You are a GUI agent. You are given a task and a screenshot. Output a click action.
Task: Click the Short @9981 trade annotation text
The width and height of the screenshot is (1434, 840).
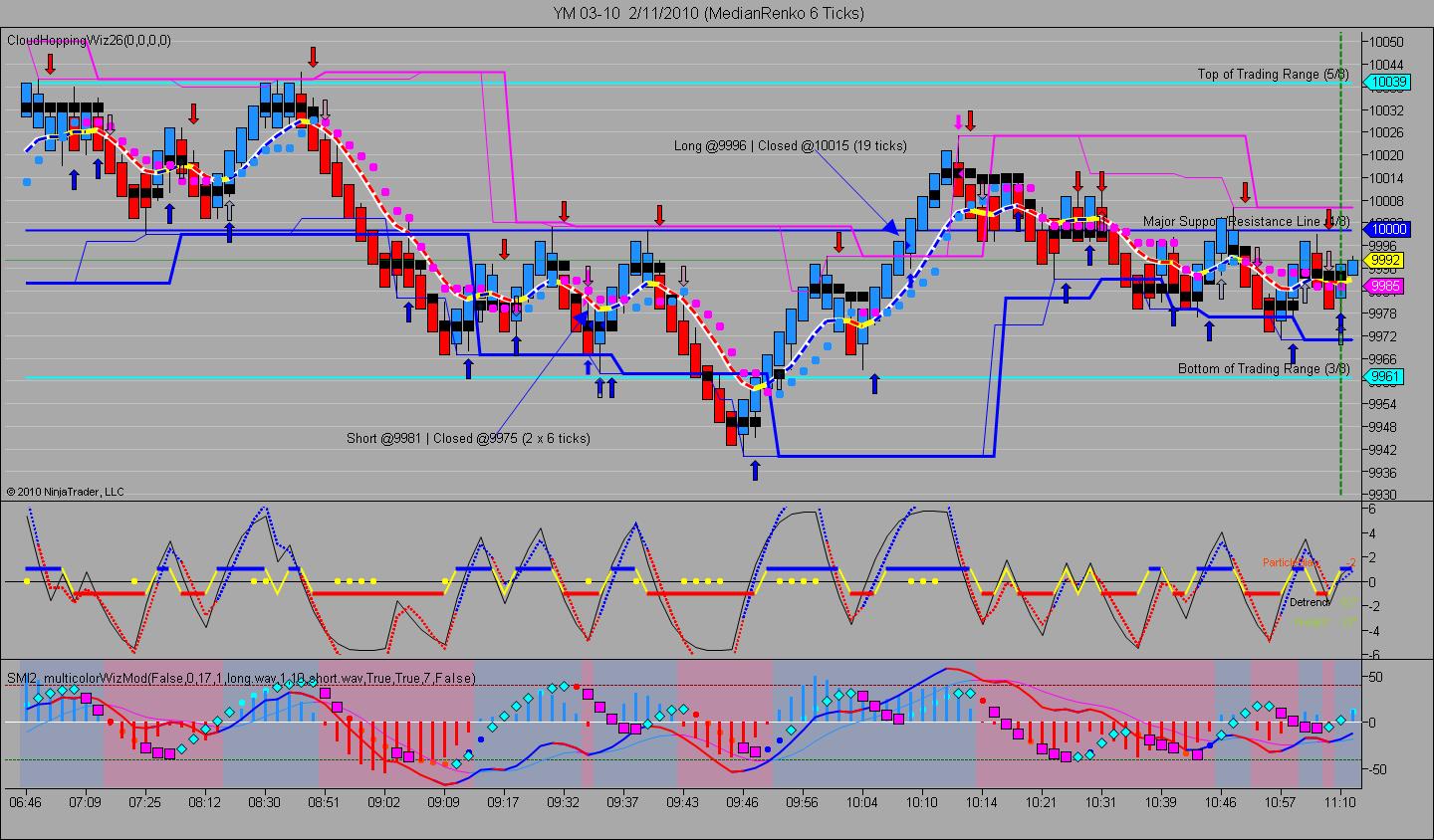click(468, 438)
